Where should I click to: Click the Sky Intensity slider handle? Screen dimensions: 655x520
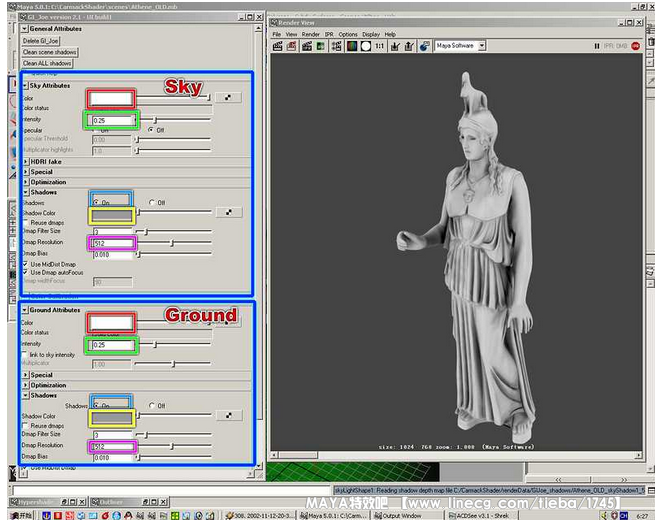[x=155, y=120]
